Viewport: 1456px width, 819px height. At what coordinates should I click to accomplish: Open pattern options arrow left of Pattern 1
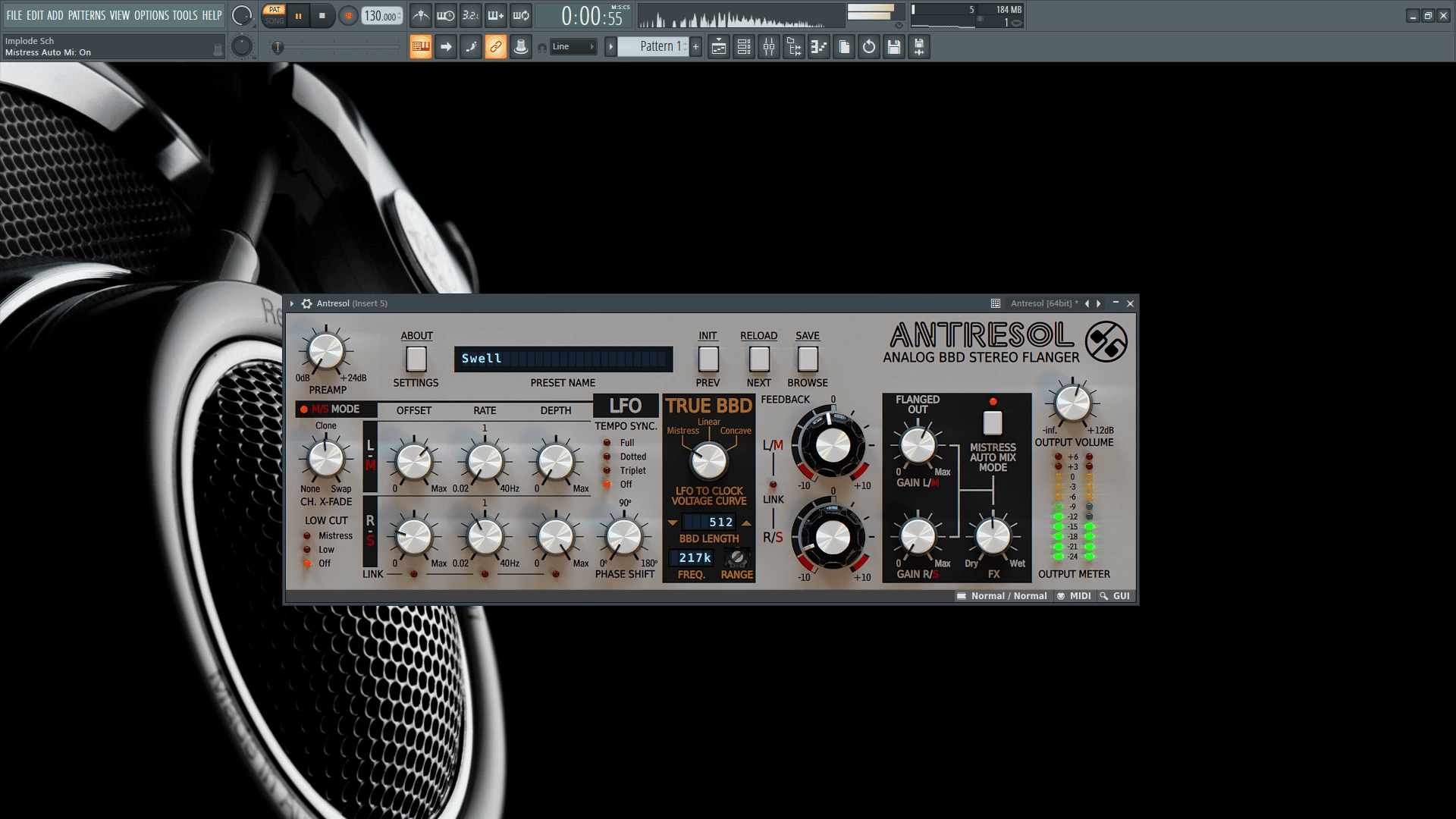click(610, 47)
